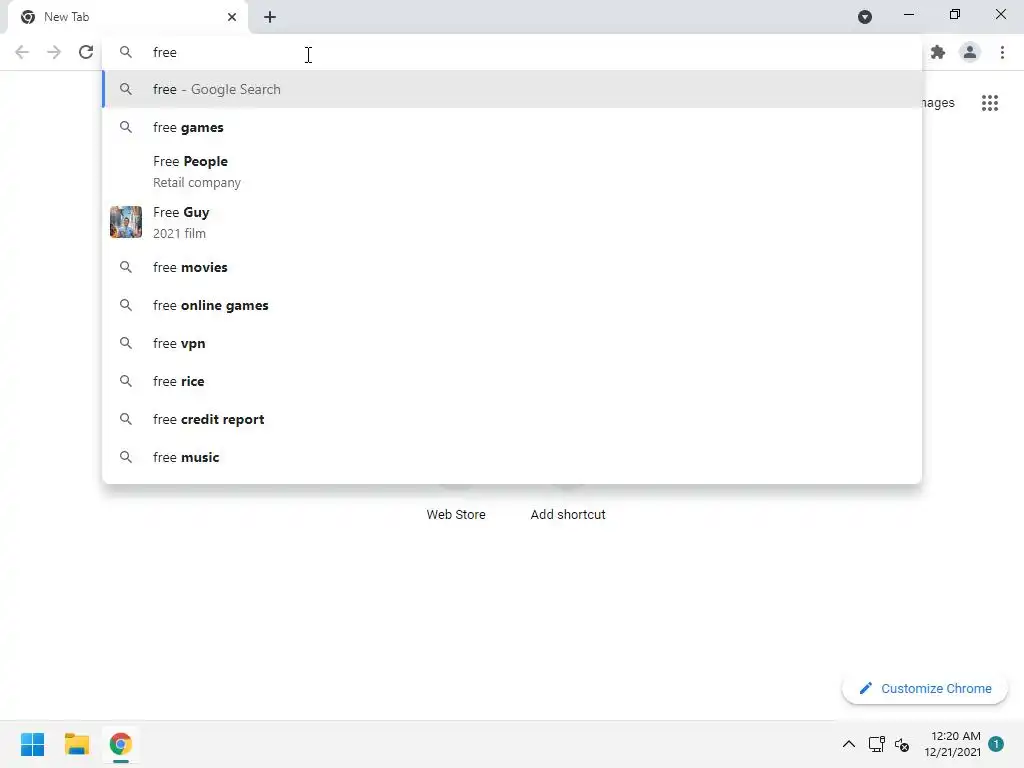Click the Chrome icon in the taskbar

tap(120, 744)
